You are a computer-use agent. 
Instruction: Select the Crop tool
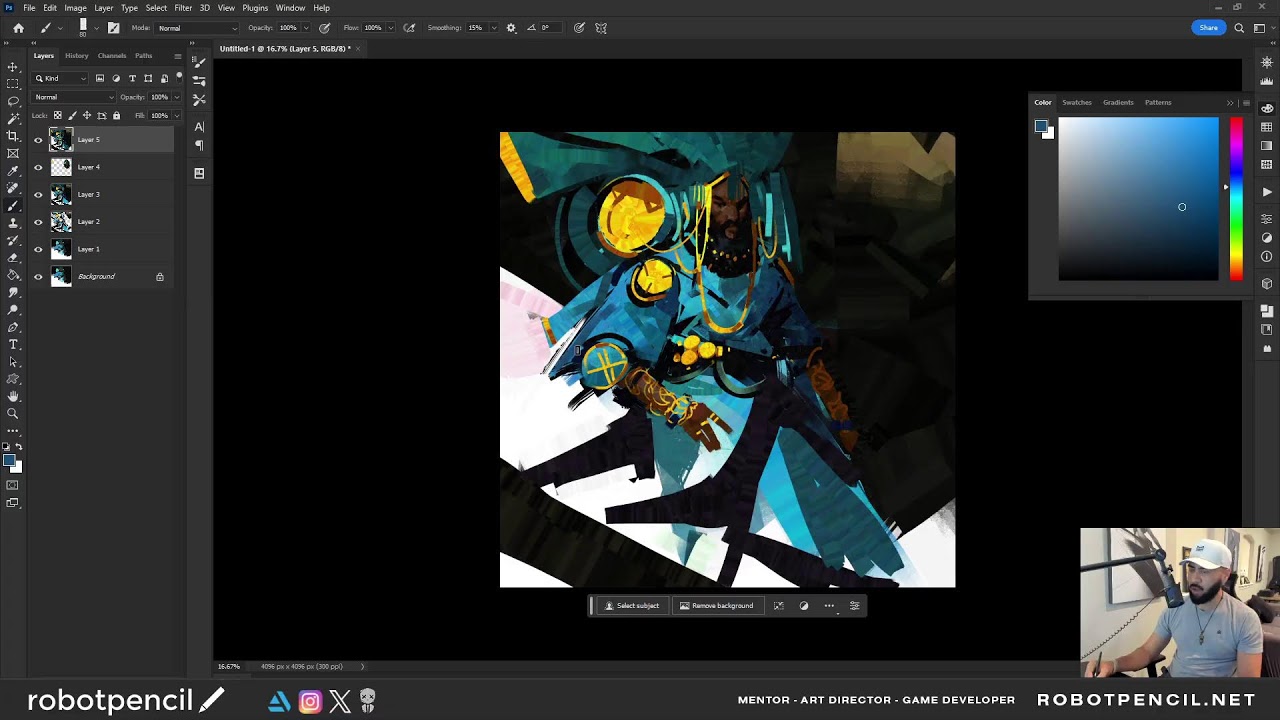[13, 136]
